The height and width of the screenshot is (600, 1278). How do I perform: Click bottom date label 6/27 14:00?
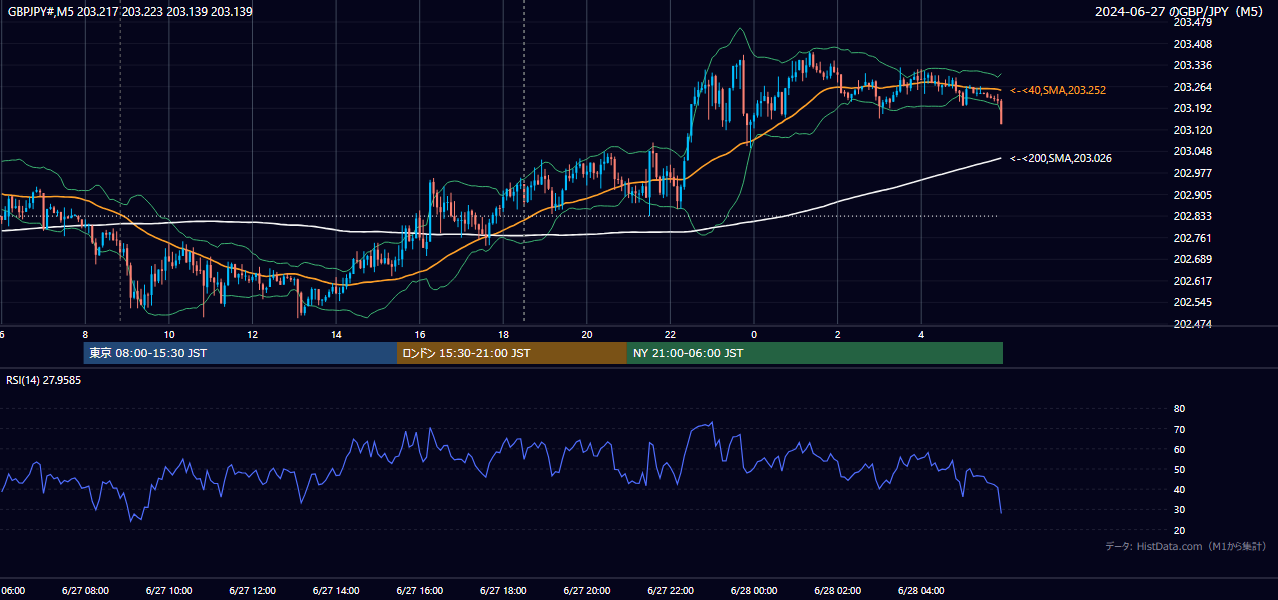336,591
